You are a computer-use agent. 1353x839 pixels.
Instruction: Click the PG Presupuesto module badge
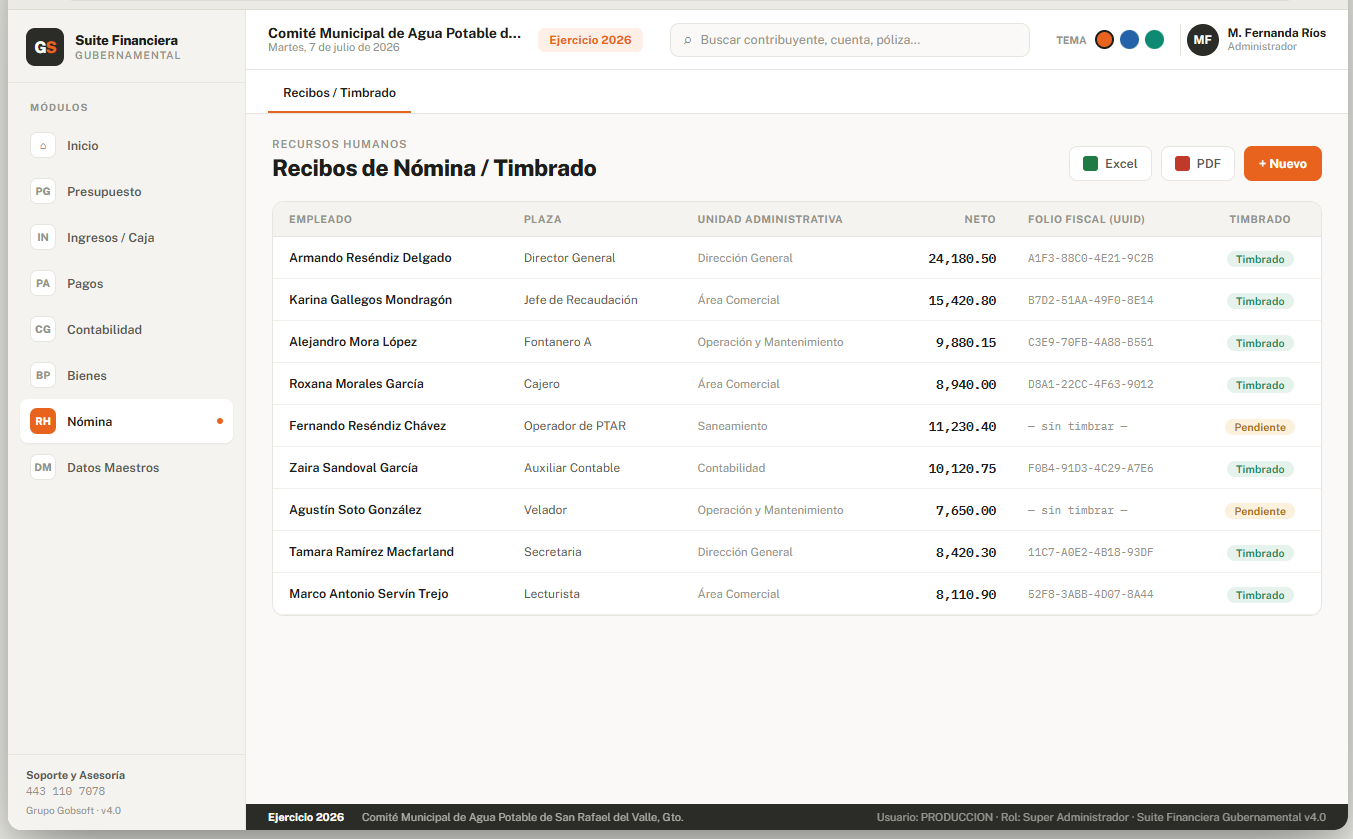pyautogui.click(x=43, y=191)
